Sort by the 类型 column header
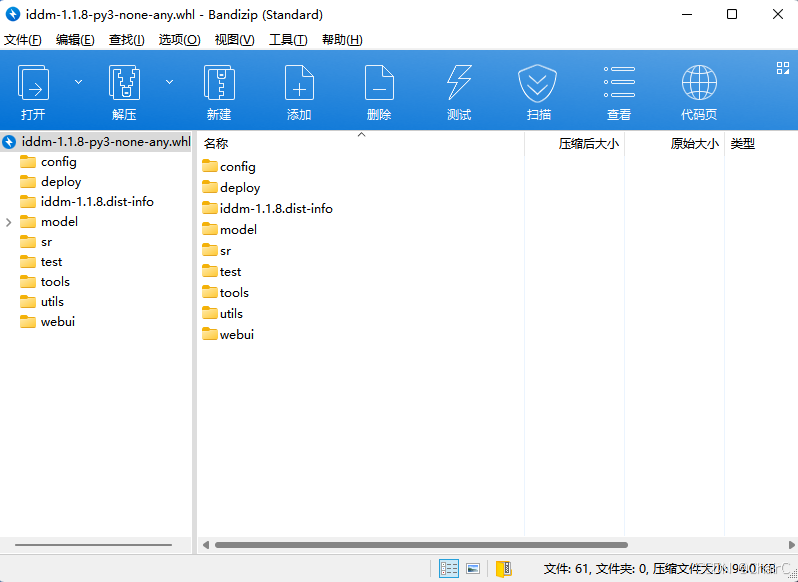Viewport: 798px width, 582px height. (x=761, y=143)
